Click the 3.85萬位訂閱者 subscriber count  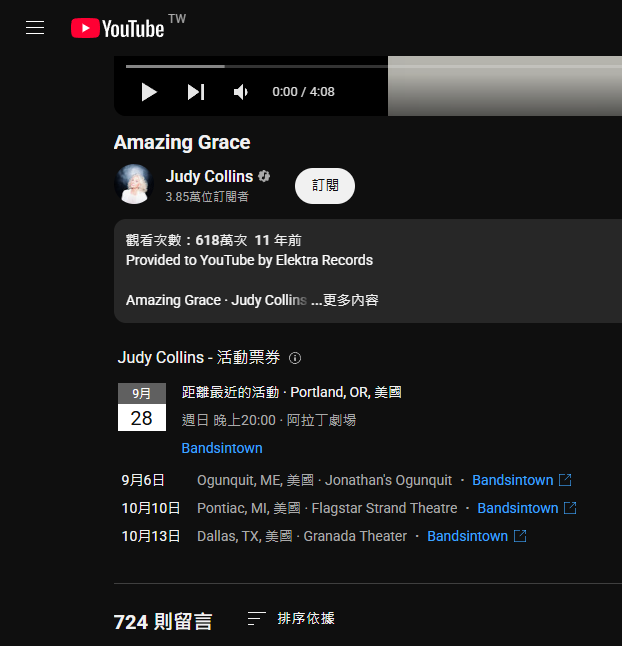tap(207, 197)
